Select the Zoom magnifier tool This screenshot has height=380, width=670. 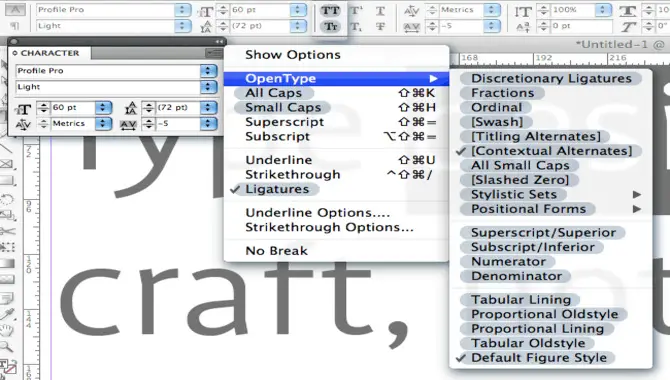tap(6, 347)
